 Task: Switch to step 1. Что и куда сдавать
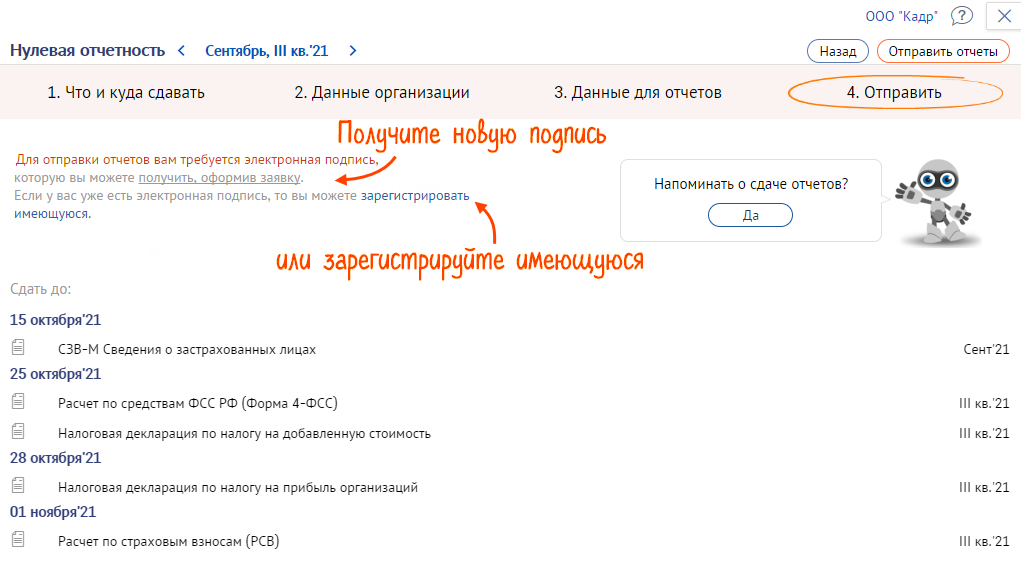(x=126, y=93)
